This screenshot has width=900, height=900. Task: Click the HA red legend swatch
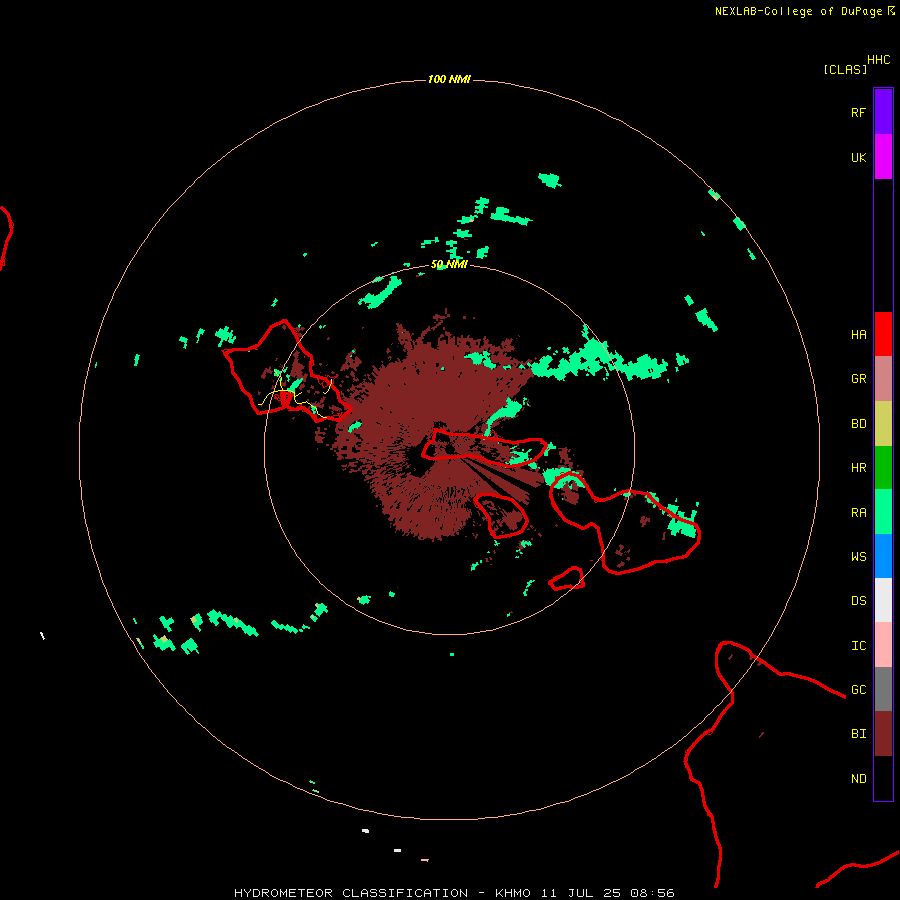point(883,334)
